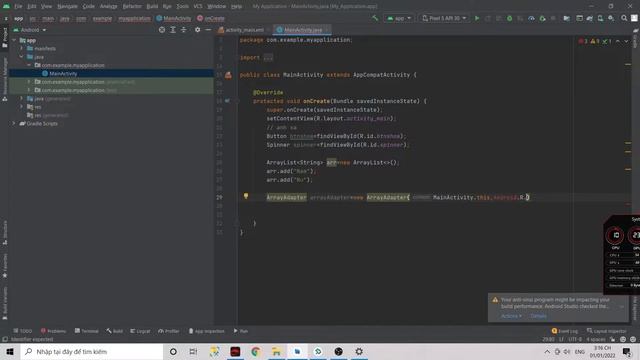Toggle the read-only lock icon in status bar
Image resolution: width=640 pixels, height=360 pixels.
[612, 339]
